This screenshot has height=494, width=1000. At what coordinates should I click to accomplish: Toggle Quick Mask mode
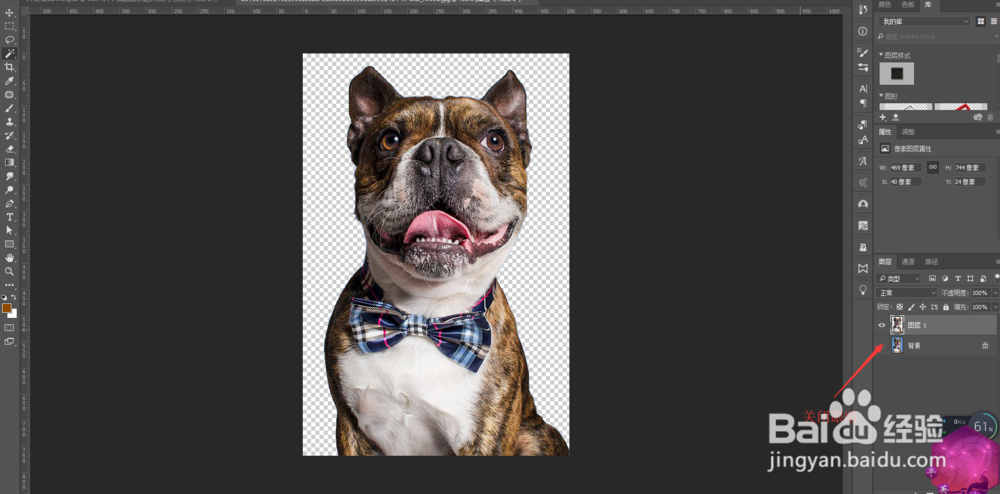click(10, 328)
